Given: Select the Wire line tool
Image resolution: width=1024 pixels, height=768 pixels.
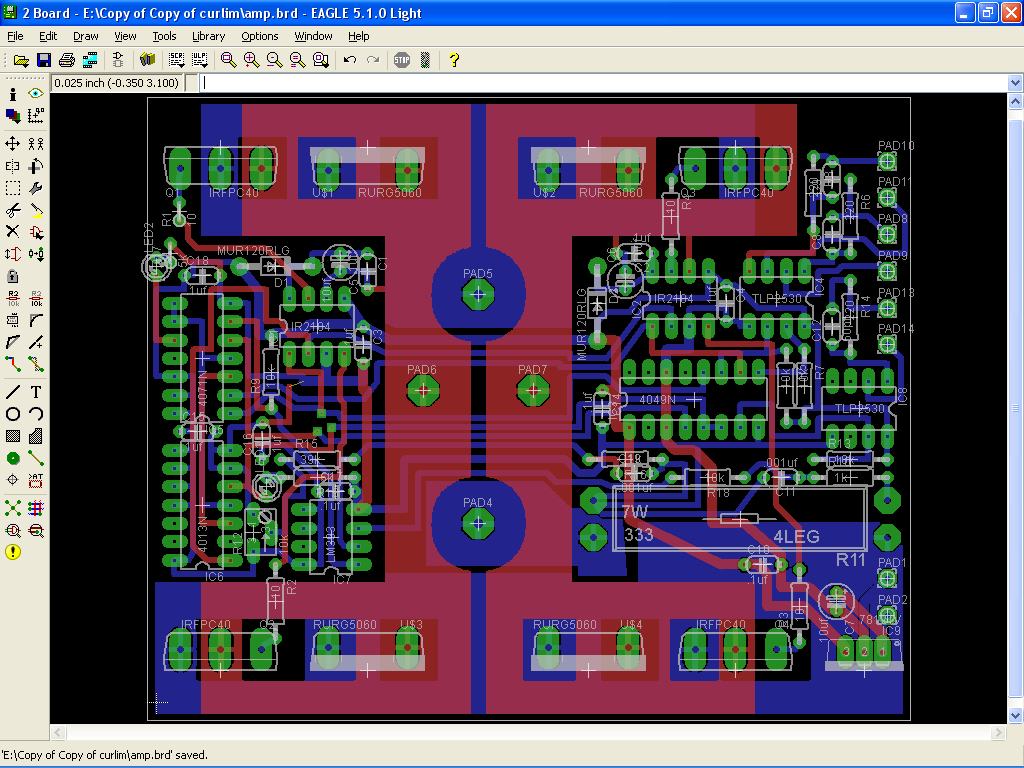Looking at the screenshot, I should 12,392.
